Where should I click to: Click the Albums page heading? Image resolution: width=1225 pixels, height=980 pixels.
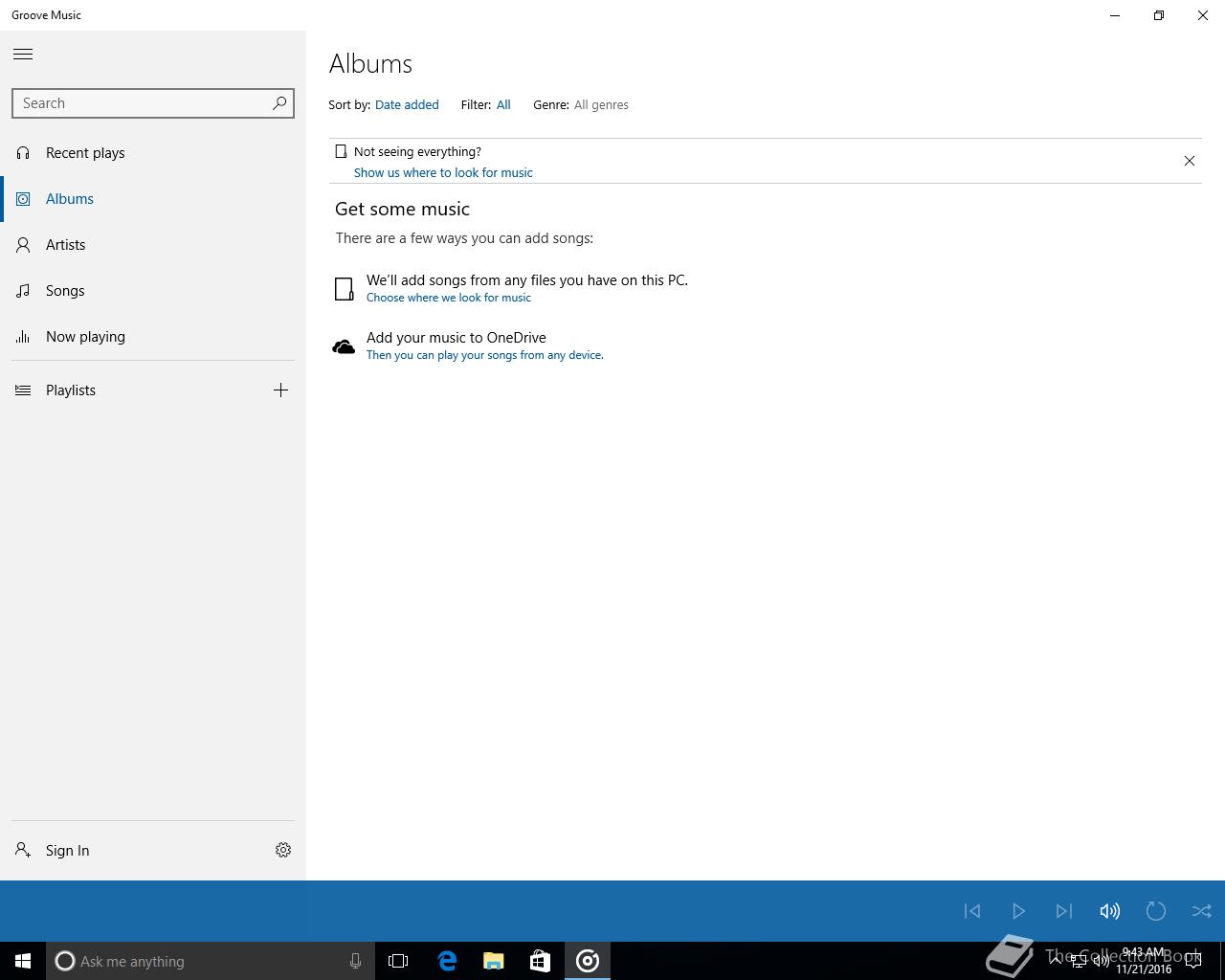click(x=370, y=64)
